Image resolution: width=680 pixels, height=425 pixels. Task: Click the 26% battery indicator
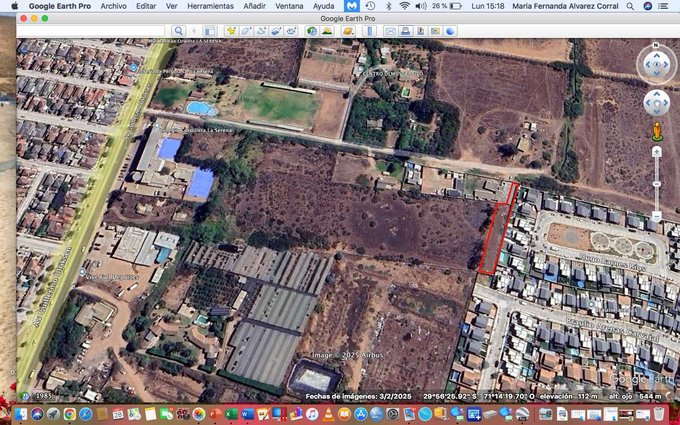[x=447, y=6]
